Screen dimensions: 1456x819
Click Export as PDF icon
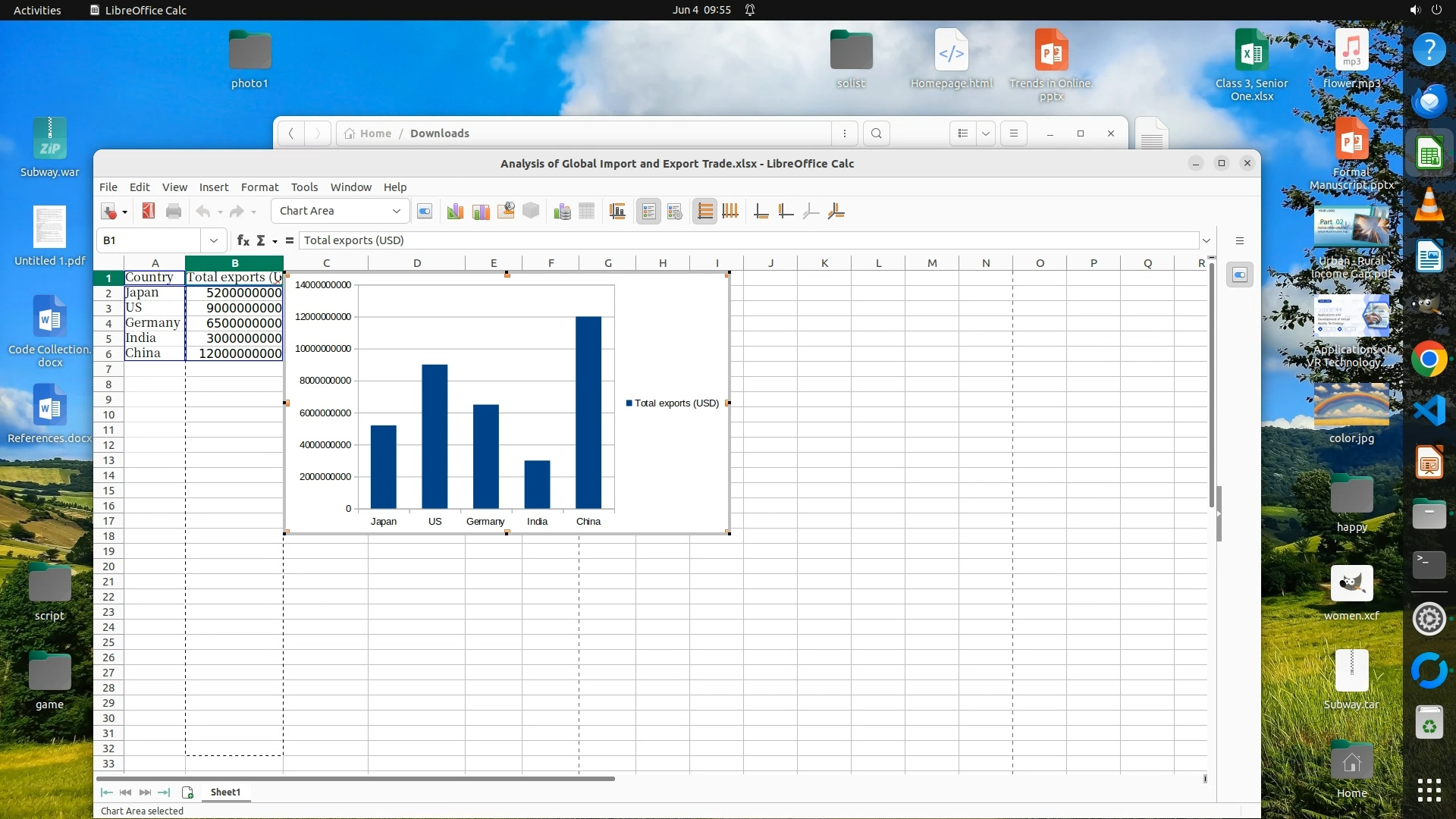pyautogui.click(x=149, y=212)
